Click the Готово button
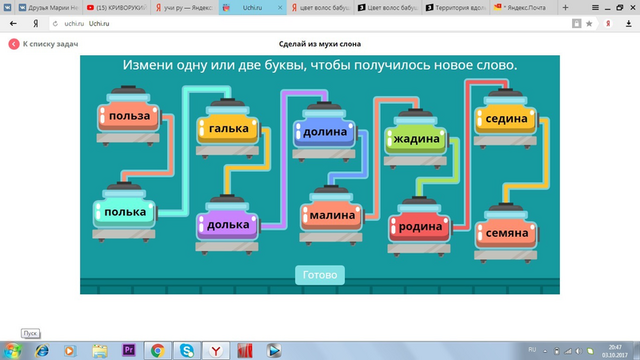 point(320,275)
